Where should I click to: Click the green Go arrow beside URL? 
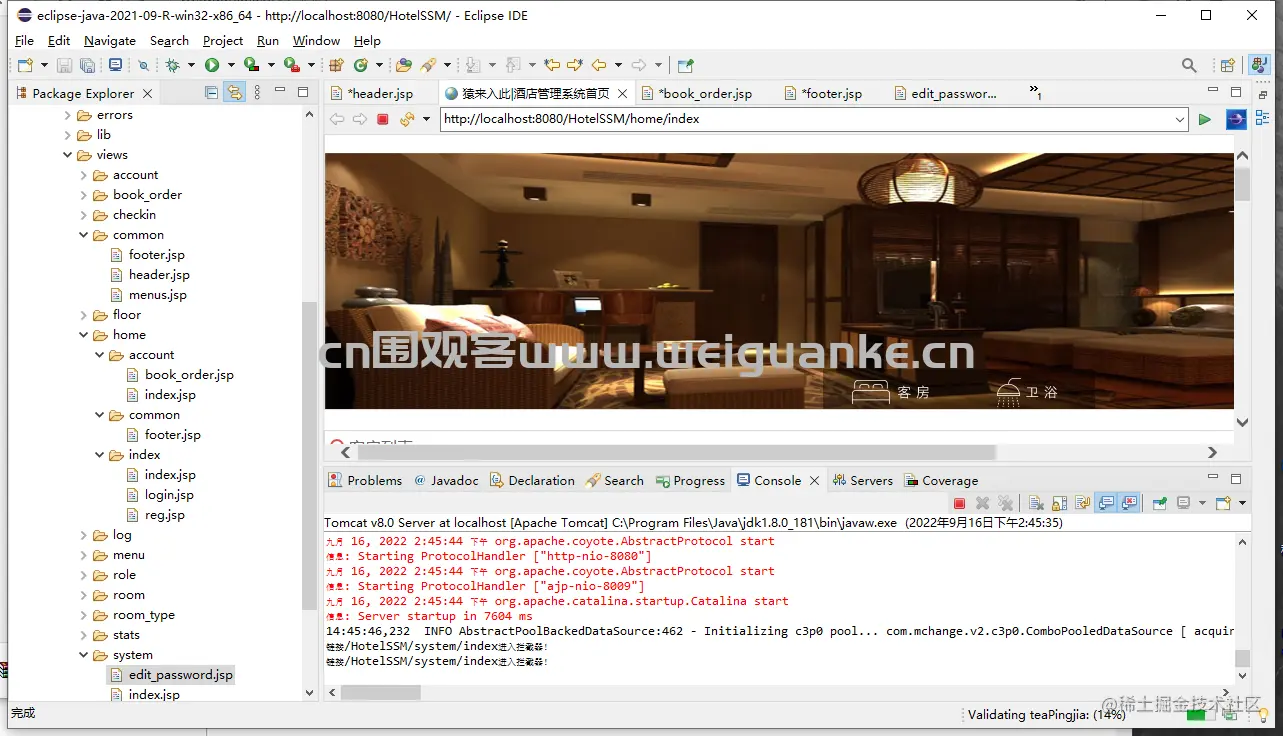1205,119
